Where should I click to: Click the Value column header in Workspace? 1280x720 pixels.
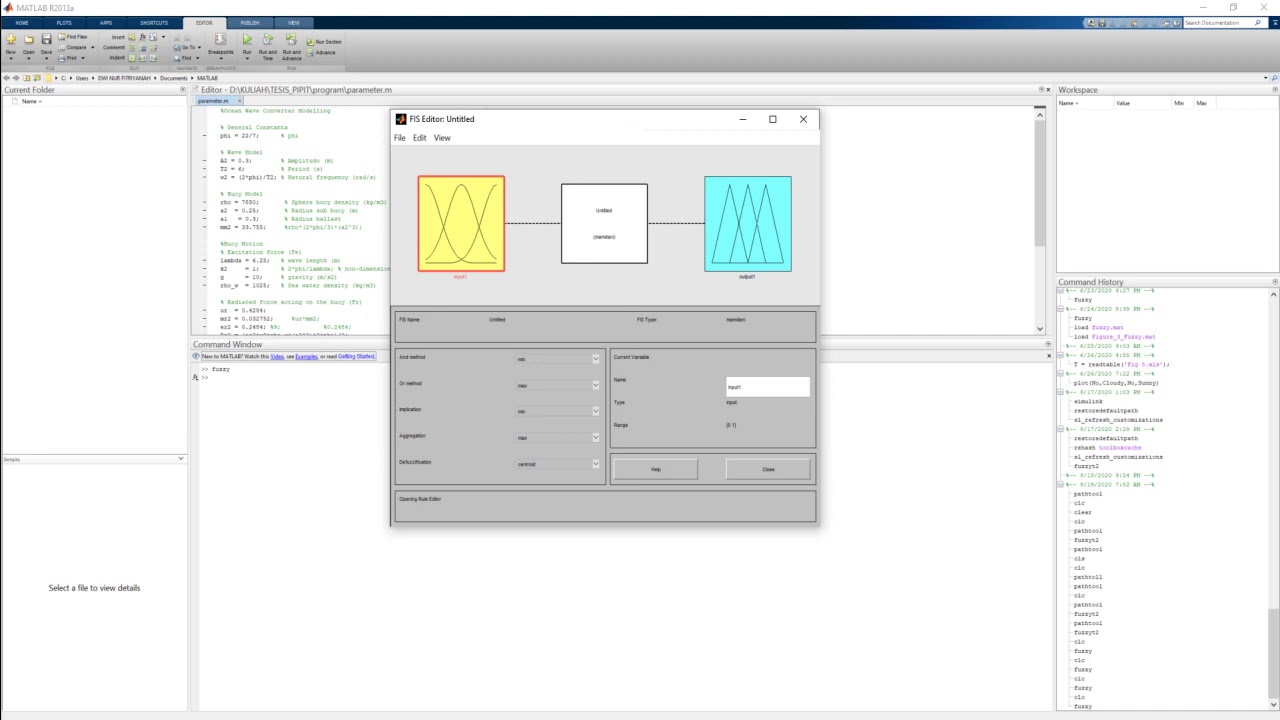click(x=1123, y=103)
